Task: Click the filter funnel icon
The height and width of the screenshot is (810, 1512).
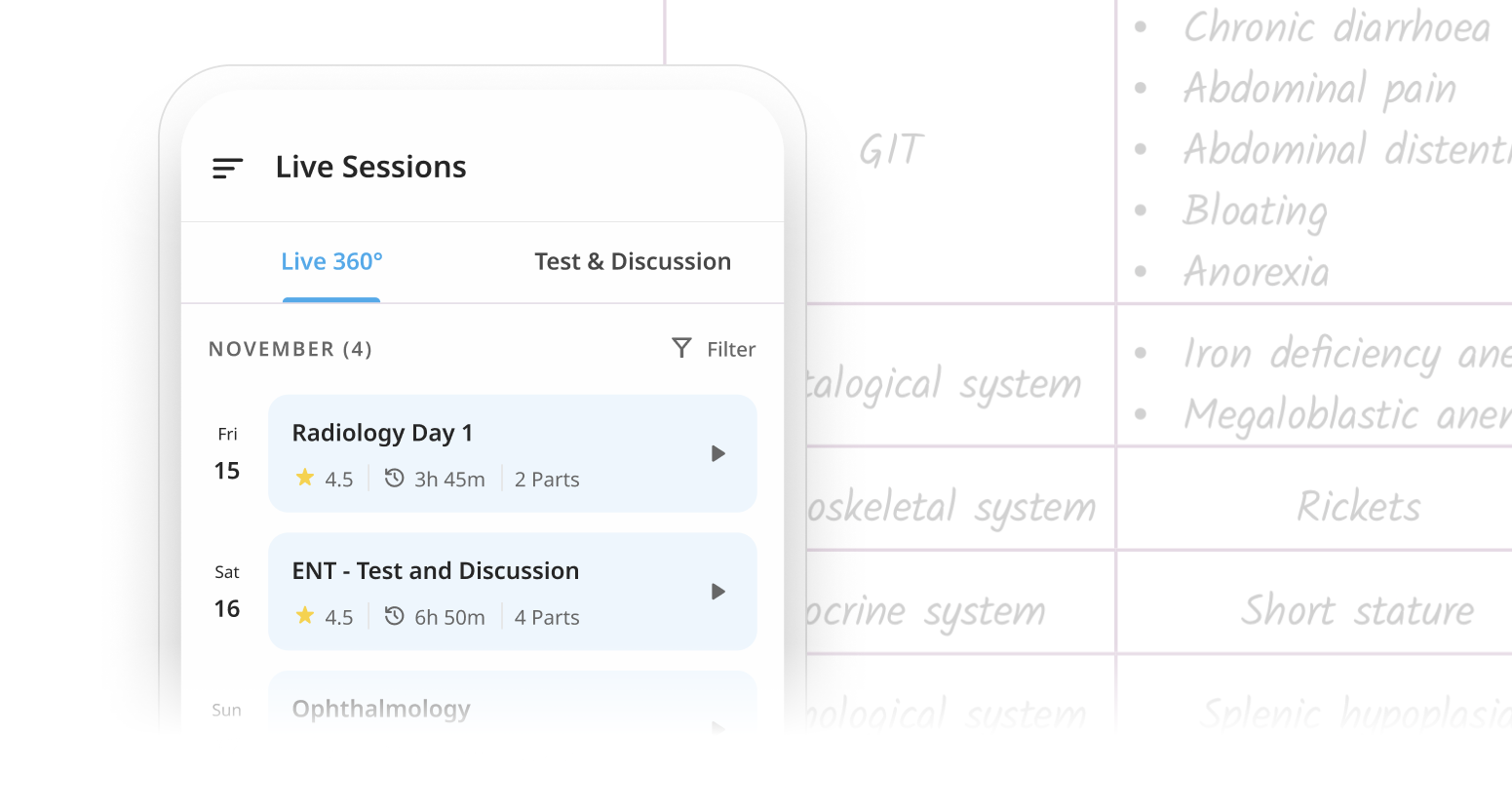Action: (681, 348)
